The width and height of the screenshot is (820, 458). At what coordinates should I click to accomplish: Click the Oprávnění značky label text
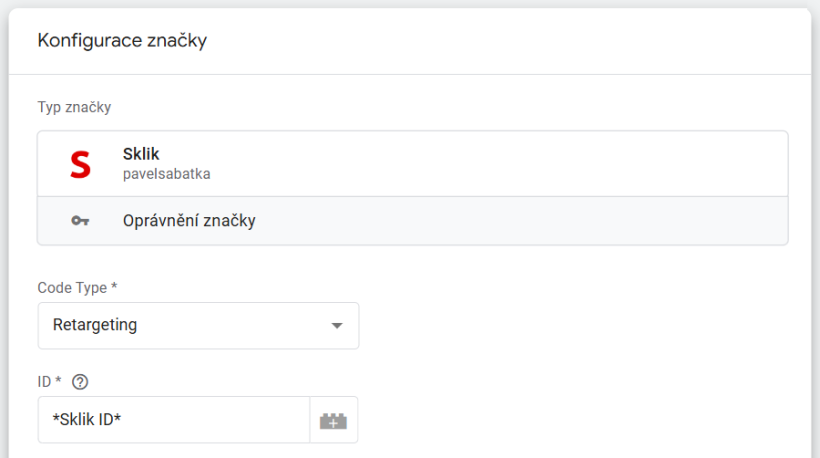[x=189, y=221]
